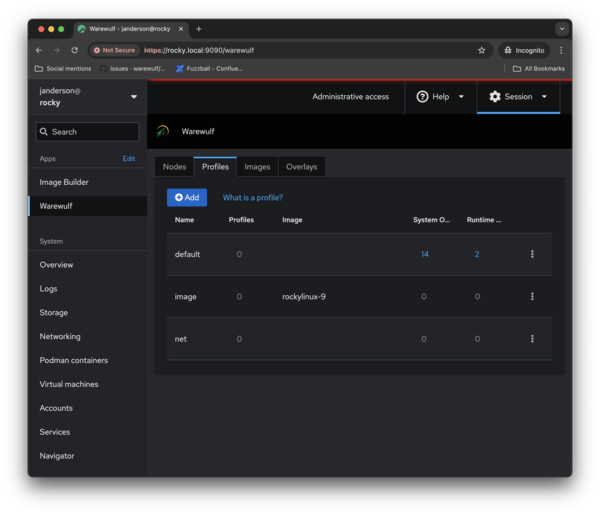Image resolution: width=600 pixels, height=514 pixels.
Task: Select Warewulf in sidebar
Action: (x=88, y=206)
